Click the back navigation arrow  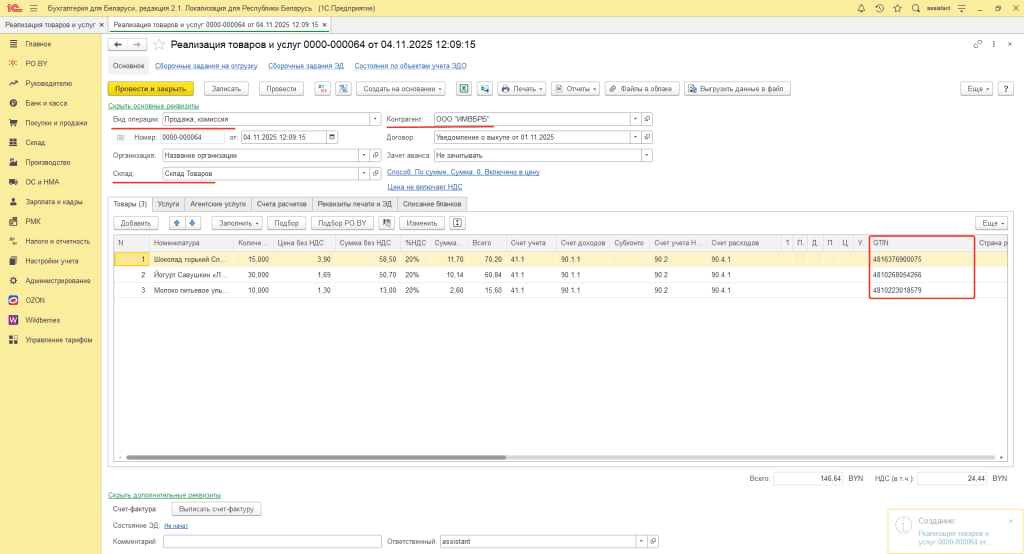[x=118, y=45]
